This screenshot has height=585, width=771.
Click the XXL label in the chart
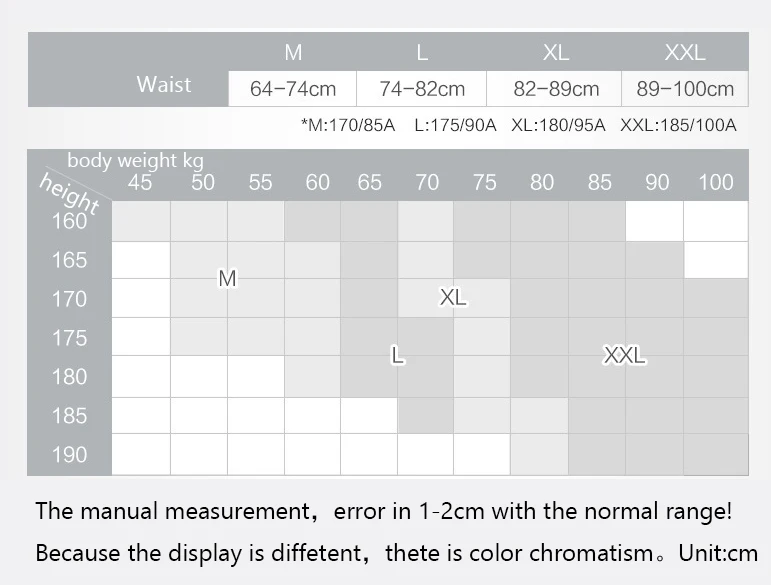[x=625, y=355]
